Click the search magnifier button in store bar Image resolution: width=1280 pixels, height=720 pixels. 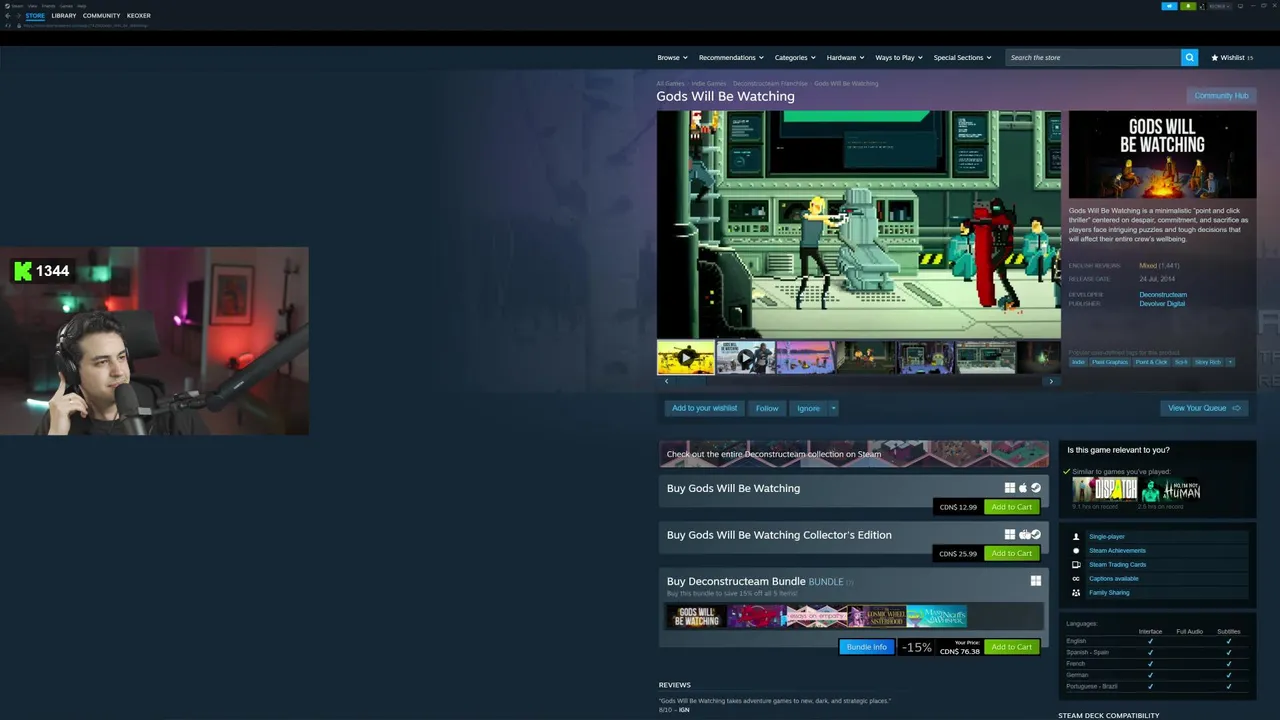[1189, 58]
